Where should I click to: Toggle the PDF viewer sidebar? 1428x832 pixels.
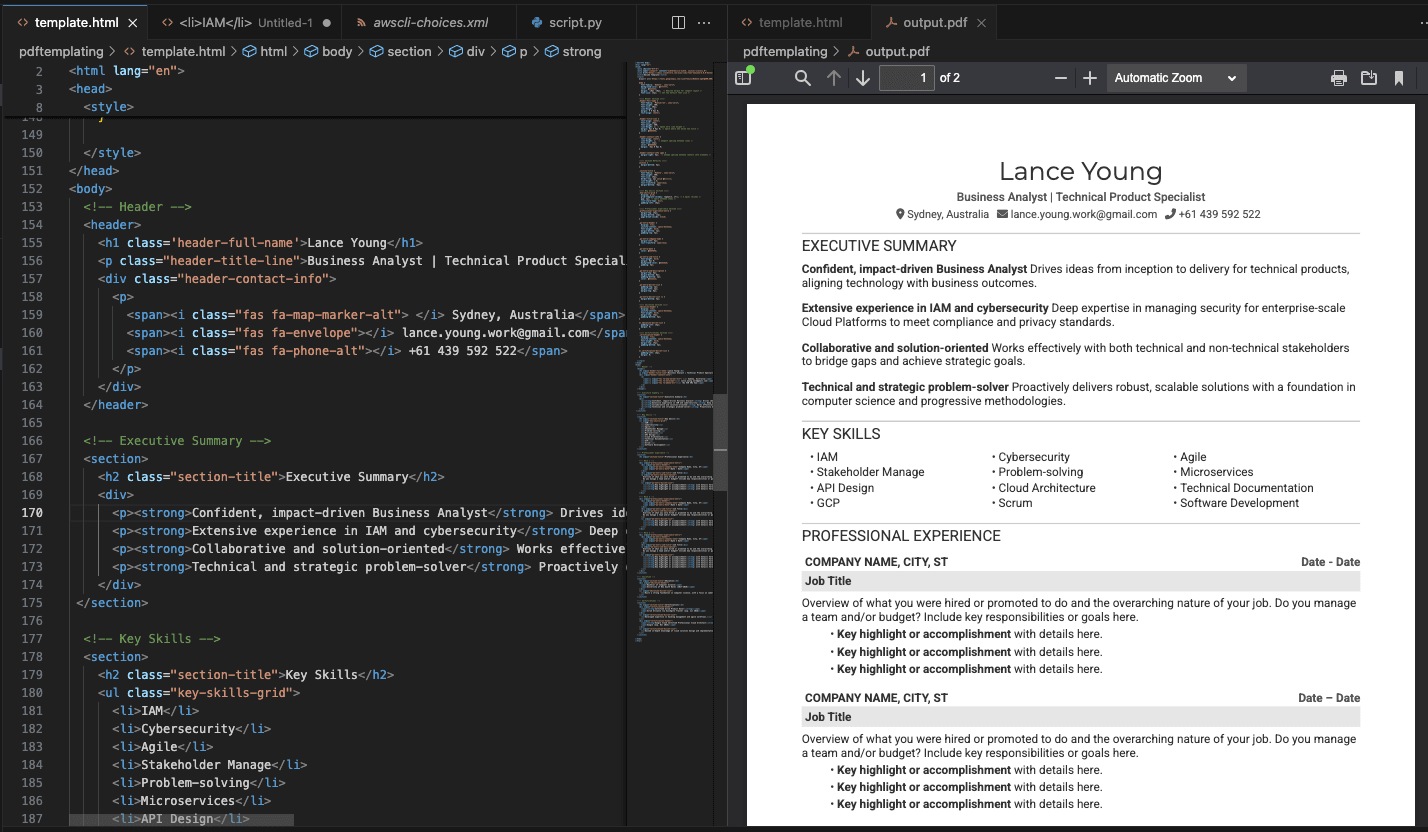click(x=743, y=78)
